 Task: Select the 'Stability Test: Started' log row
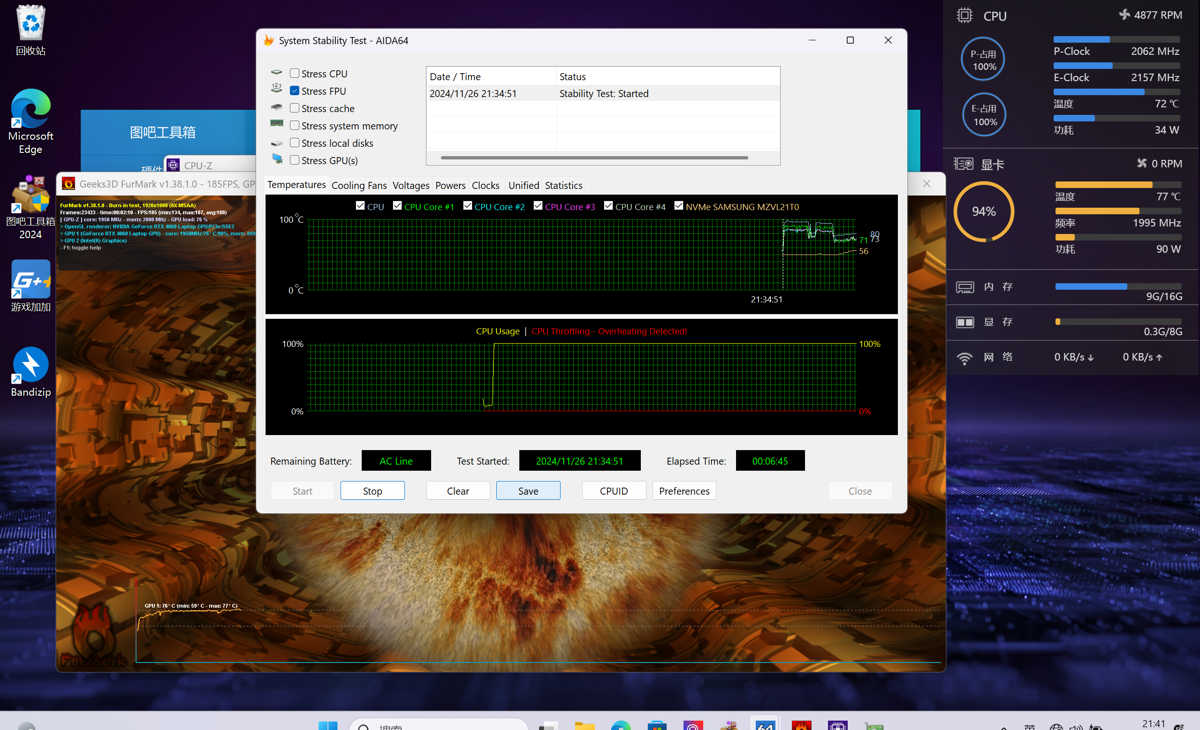coord(603,93)
